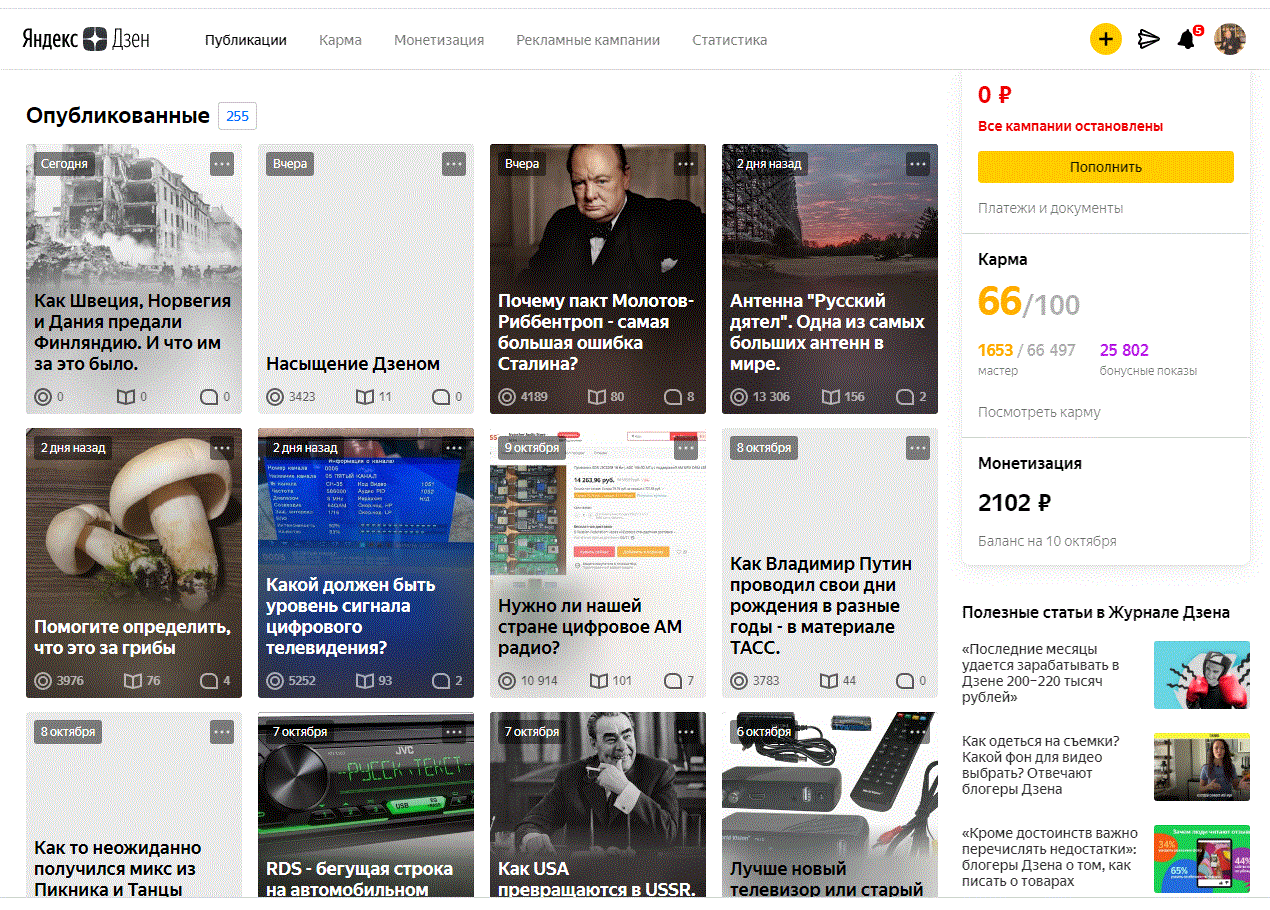Open card about уровень сигнала цифрового телевидения

coord(366,563)
